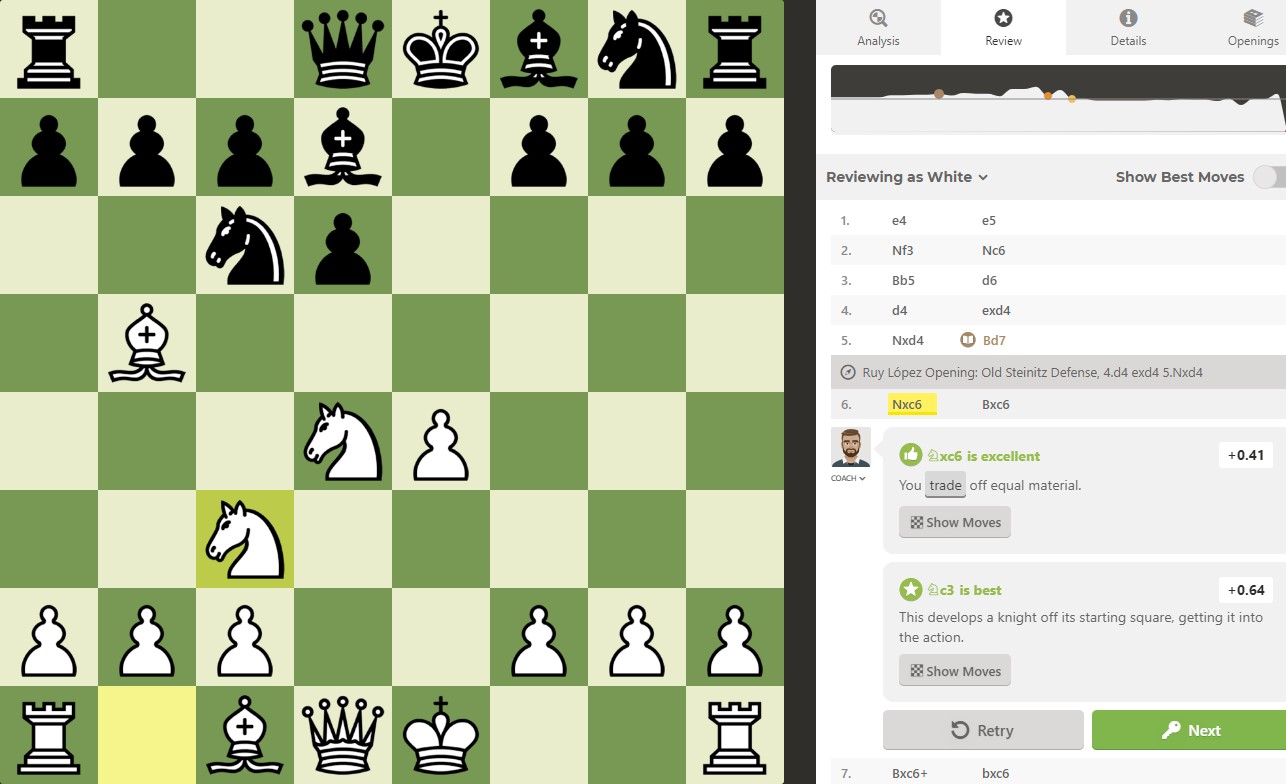Image resolution: width=1286 pixels, height=784 pixels.
Task: Click the coach avatar thumbnail
Action: tap(850, 447)
